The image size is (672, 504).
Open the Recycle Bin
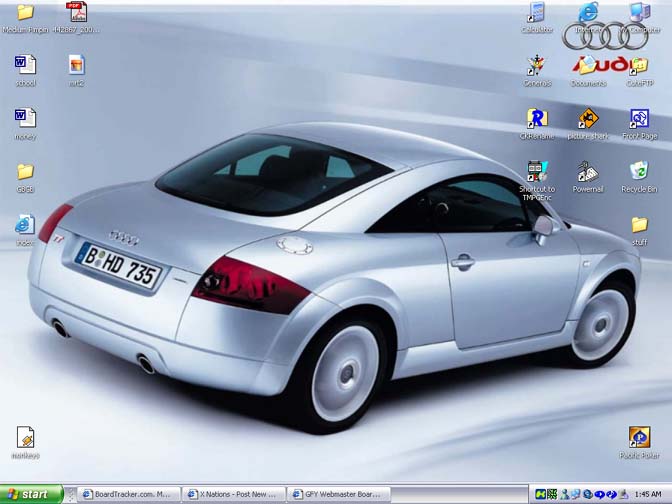(x=639, y=171)
